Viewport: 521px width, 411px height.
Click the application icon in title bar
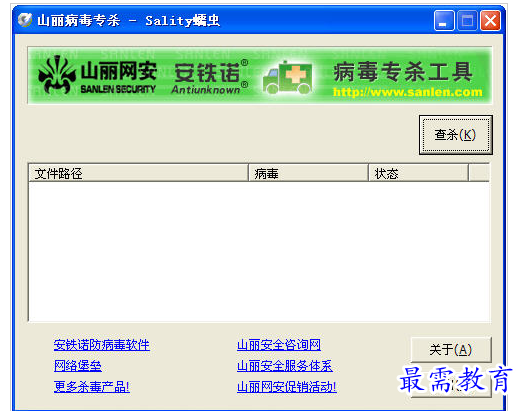[25, 20]
